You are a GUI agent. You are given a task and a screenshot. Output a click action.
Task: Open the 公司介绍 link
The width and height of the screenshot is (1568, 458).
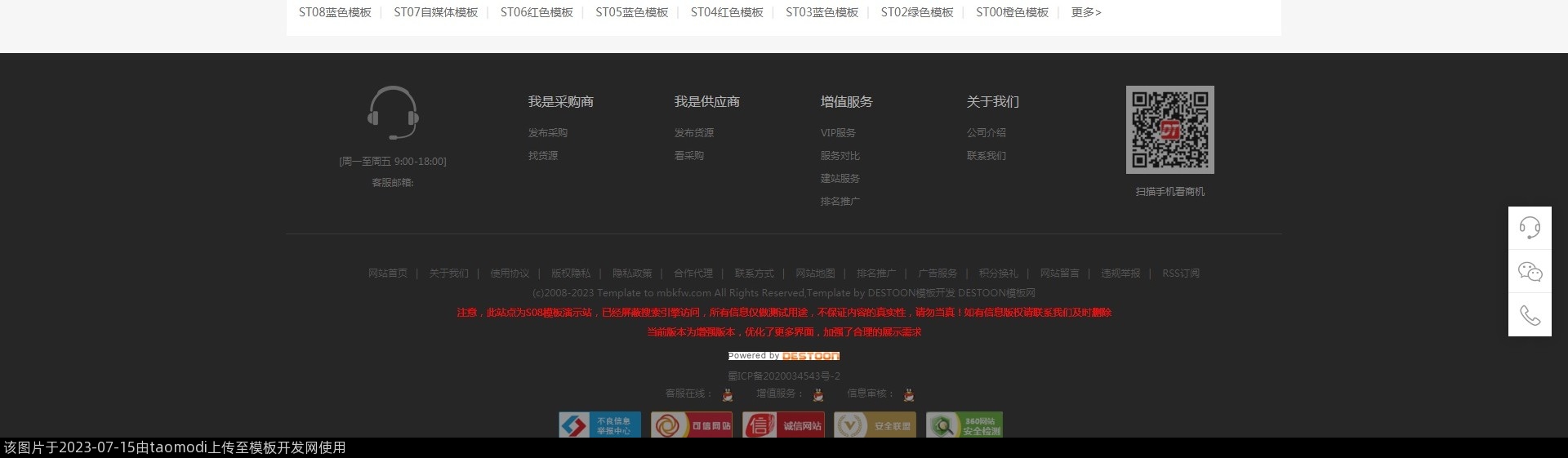pyautogui.click(x=986, y=133)
